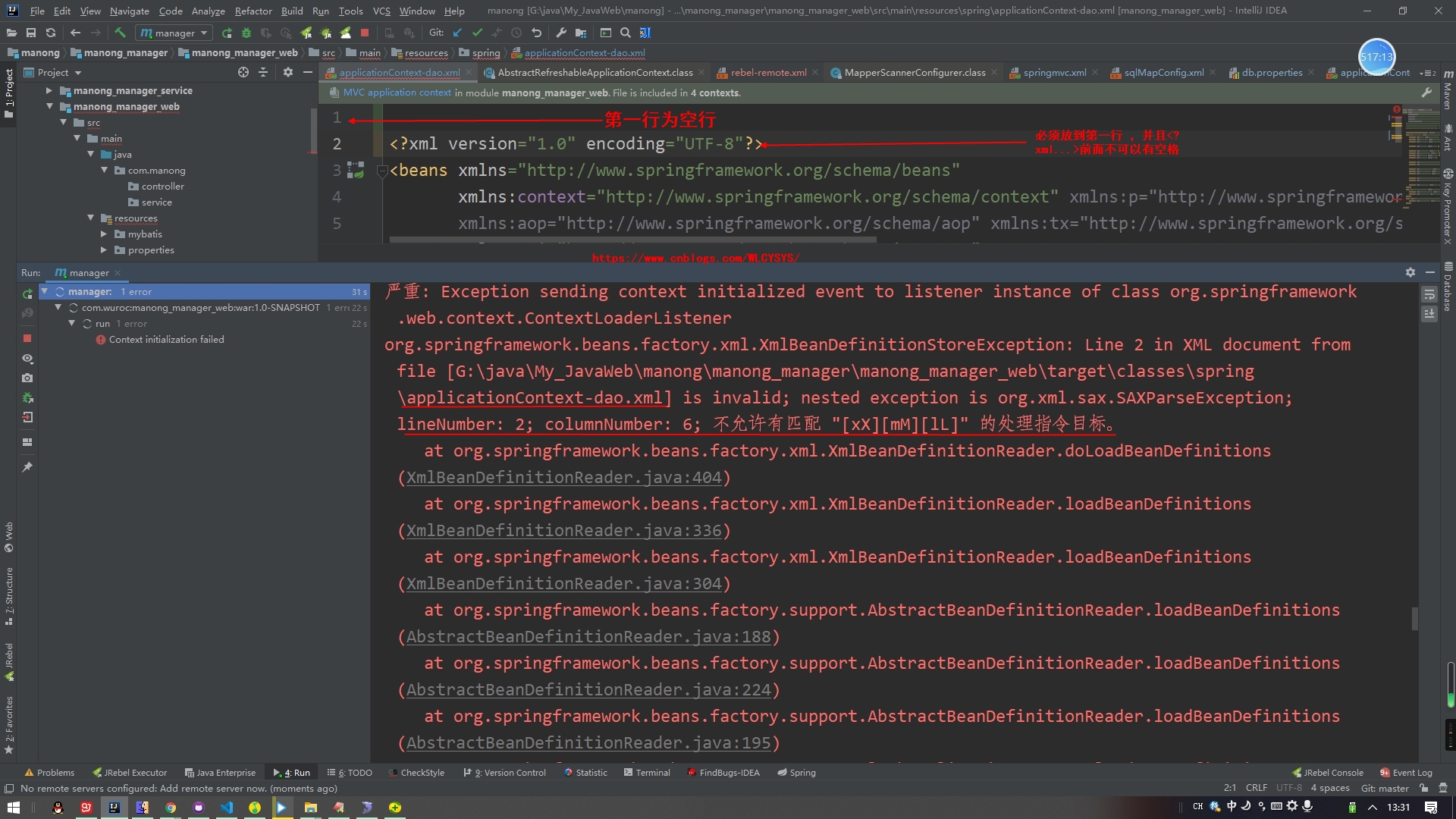Navigate back with the left arrow icon

coord(75,33)
